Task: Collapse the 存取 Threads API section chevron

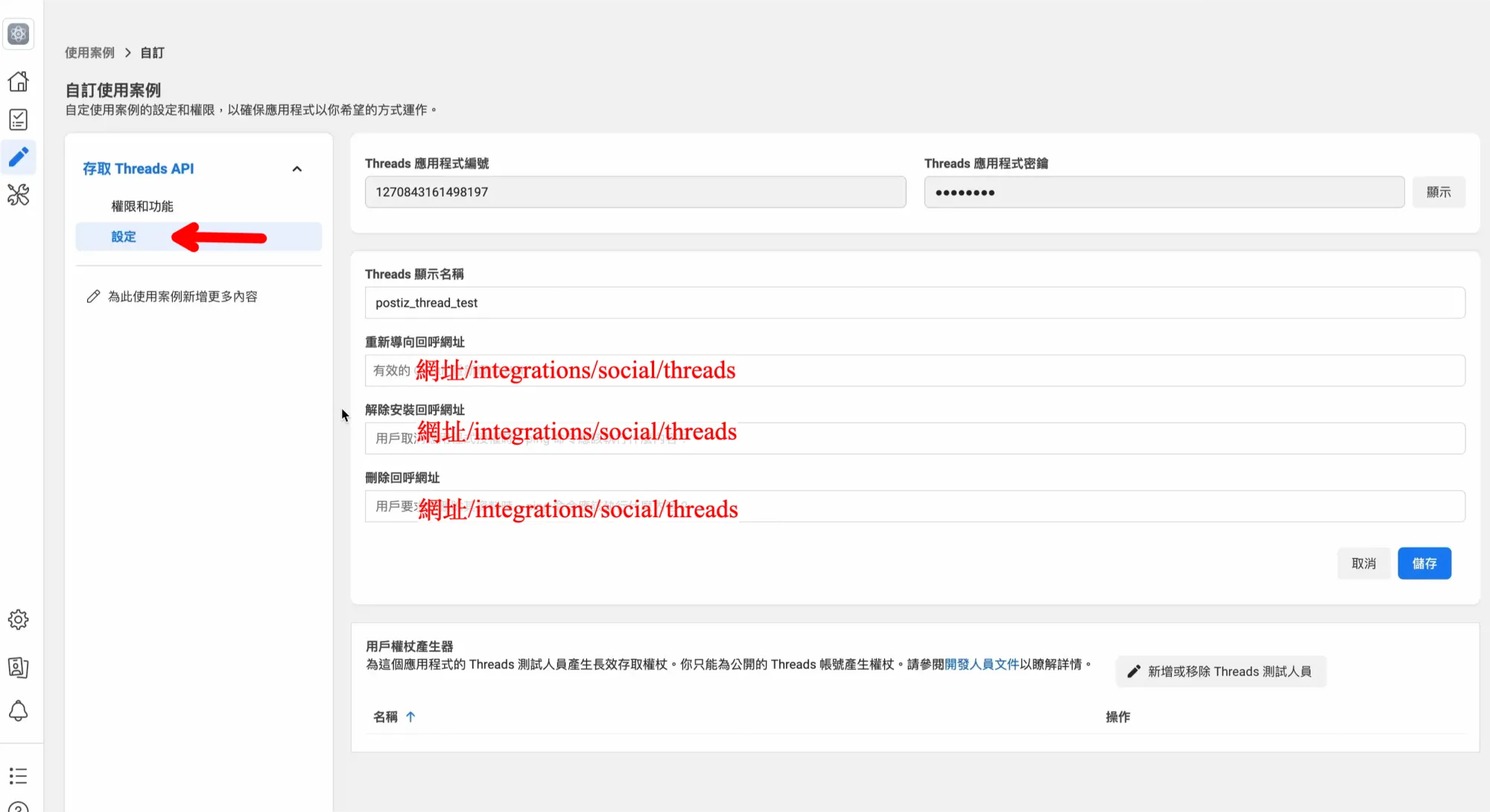Action: (297, 169)
